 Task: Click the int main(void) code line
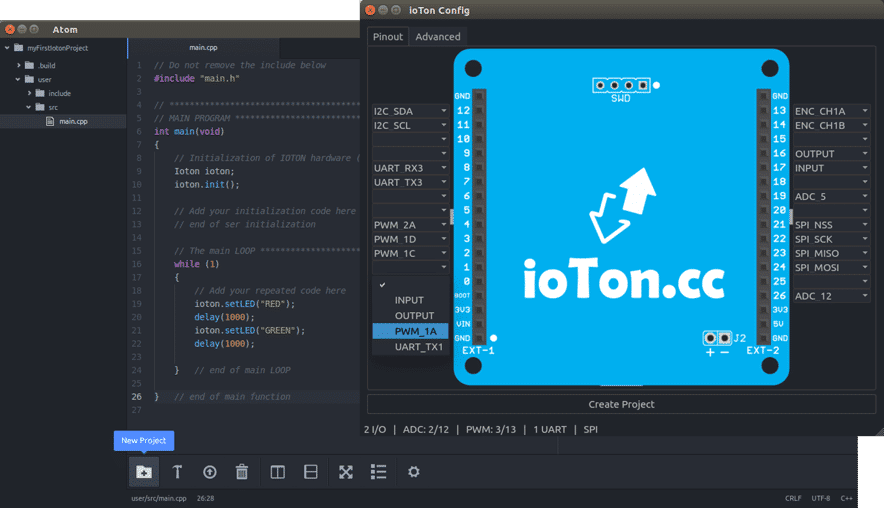tap(189, 131)
